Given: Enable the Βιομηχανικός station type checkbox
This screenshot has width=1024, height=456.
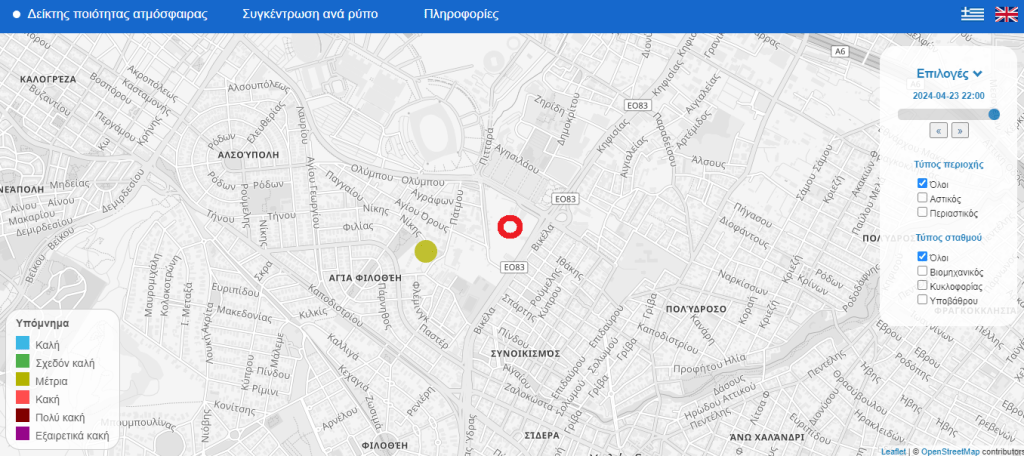Looking at the screenshot, I should [922, 271].
